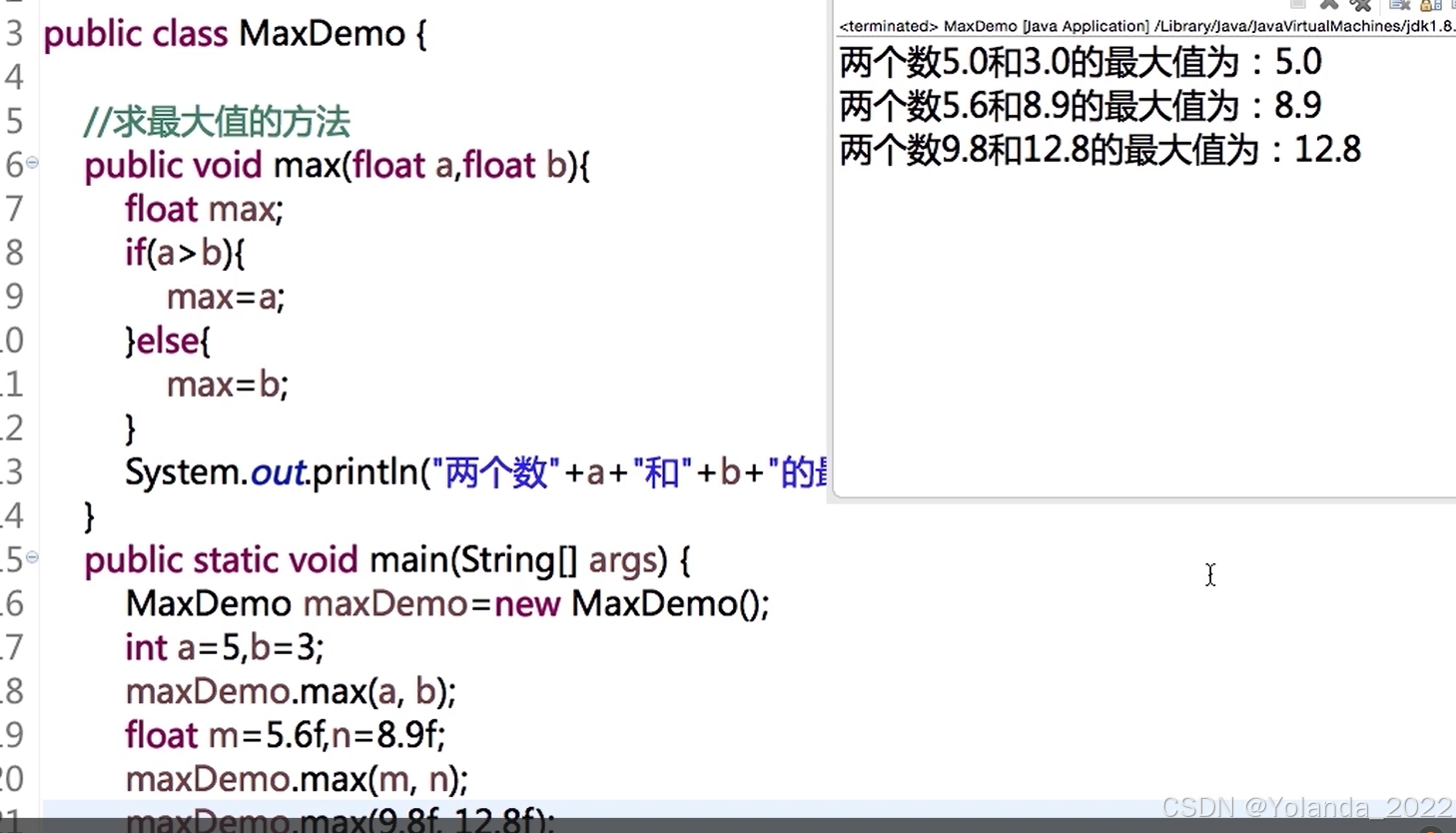Click the terminated MaxDemo console header
Viewport: 1456px width, 833px height.
1147,26
